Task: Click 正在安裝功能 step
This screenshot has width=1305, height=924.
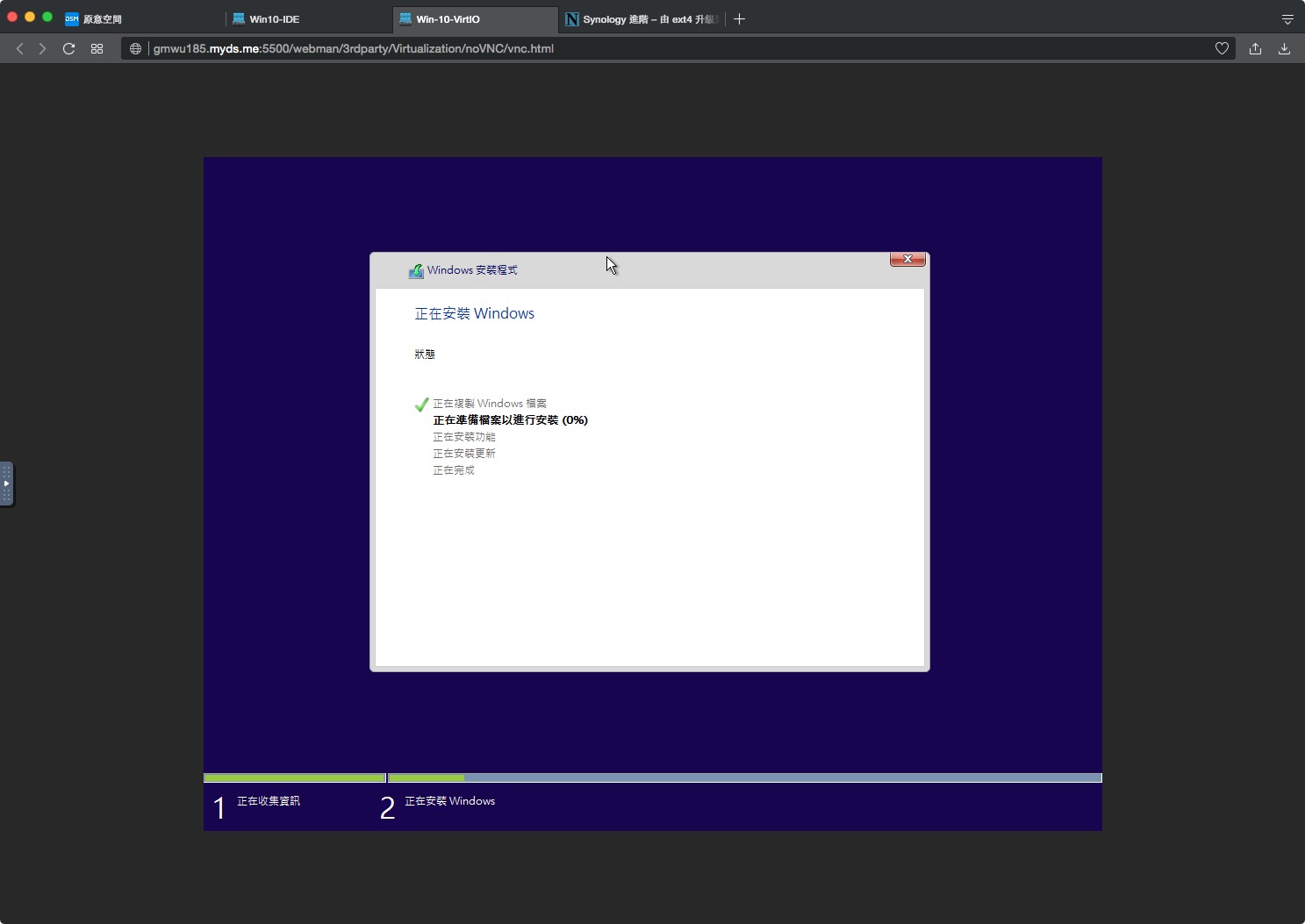Action: pos(464,437)
